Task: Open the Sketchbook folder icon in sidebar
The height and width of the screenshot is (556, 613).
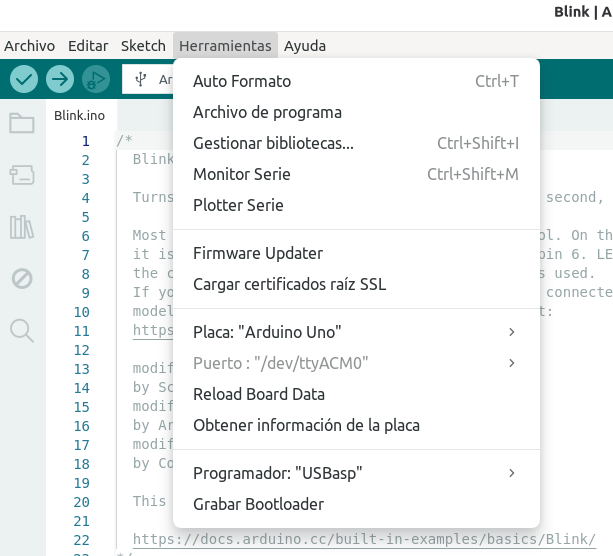Action: point(22,123)
